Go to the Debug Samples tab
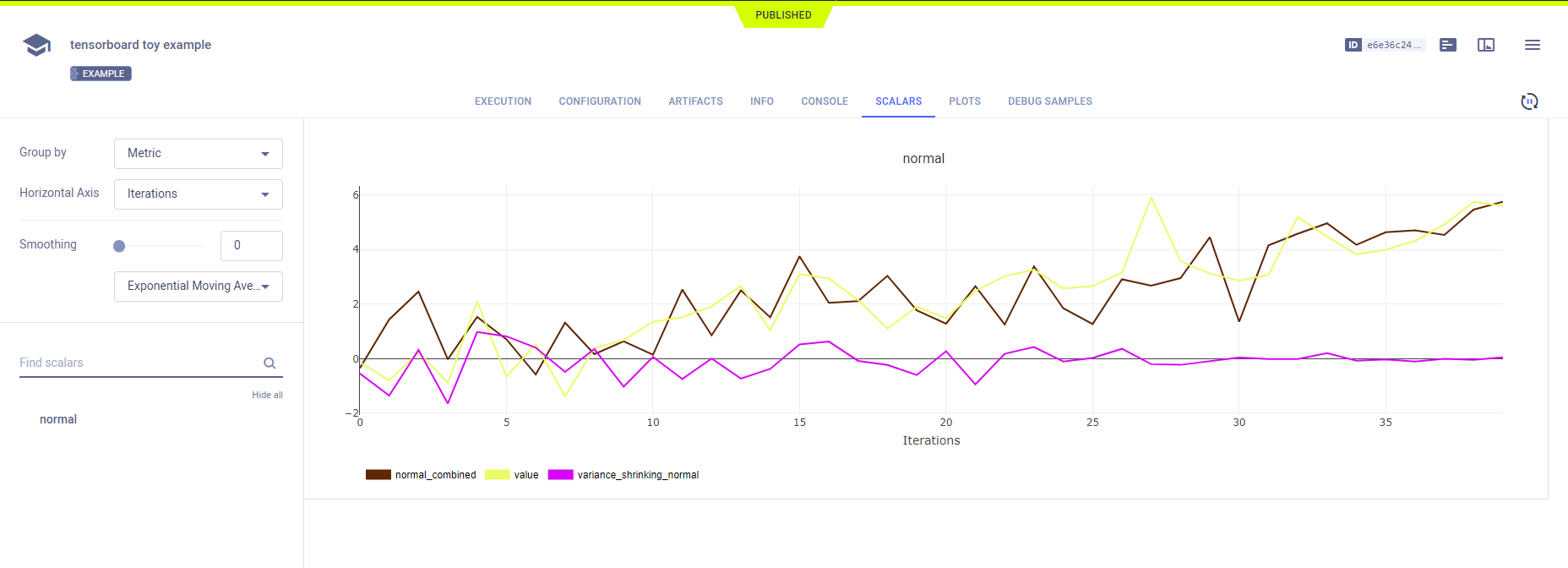The width and height of the screenshot is (1568, 568). pyautogui.click(x=1049, y=101)
